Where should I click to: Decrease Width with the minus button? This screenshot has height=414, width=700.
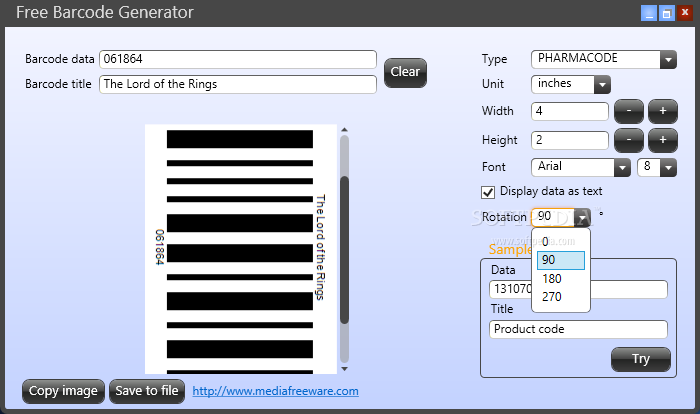click(629, 111)
